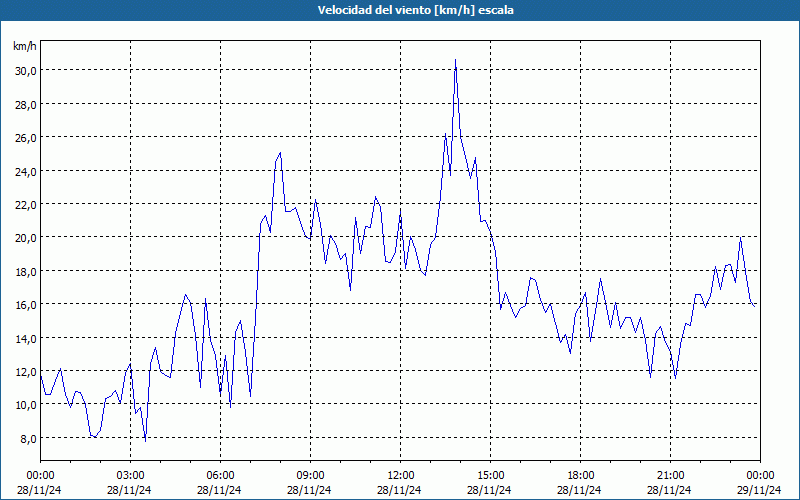800x500 pixels.
Task: Click the '8,0' y-axis label
Action: [x=28, y=439]
